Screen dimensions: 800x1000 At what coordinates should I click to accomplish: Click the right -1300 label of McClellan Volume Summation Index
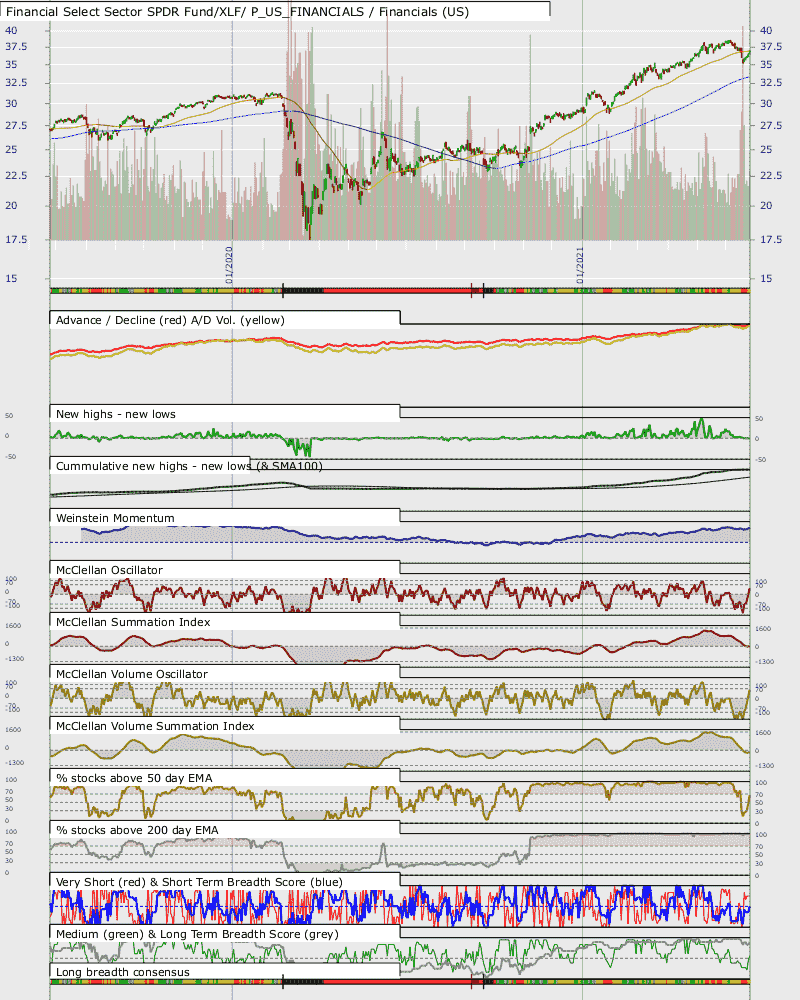tap(765, 766)
